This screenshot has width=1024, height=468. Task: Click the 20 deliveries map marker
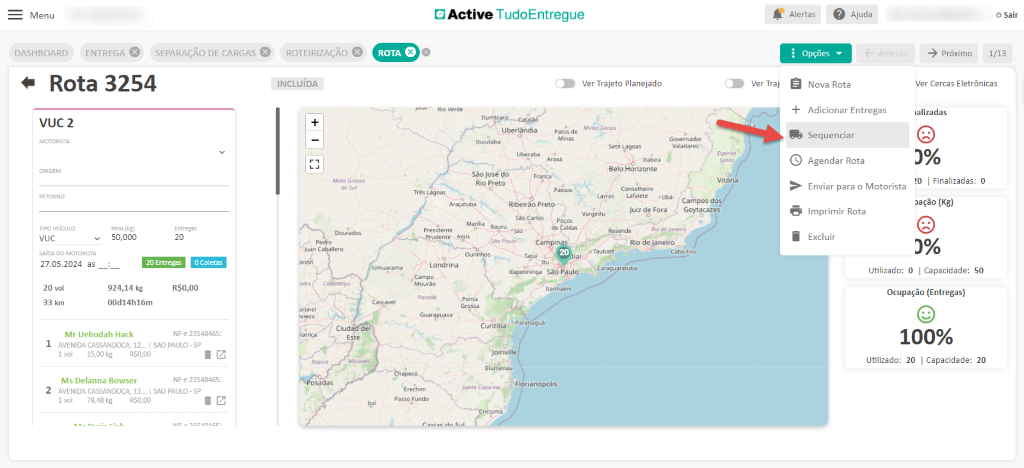[x=564, y=255]
